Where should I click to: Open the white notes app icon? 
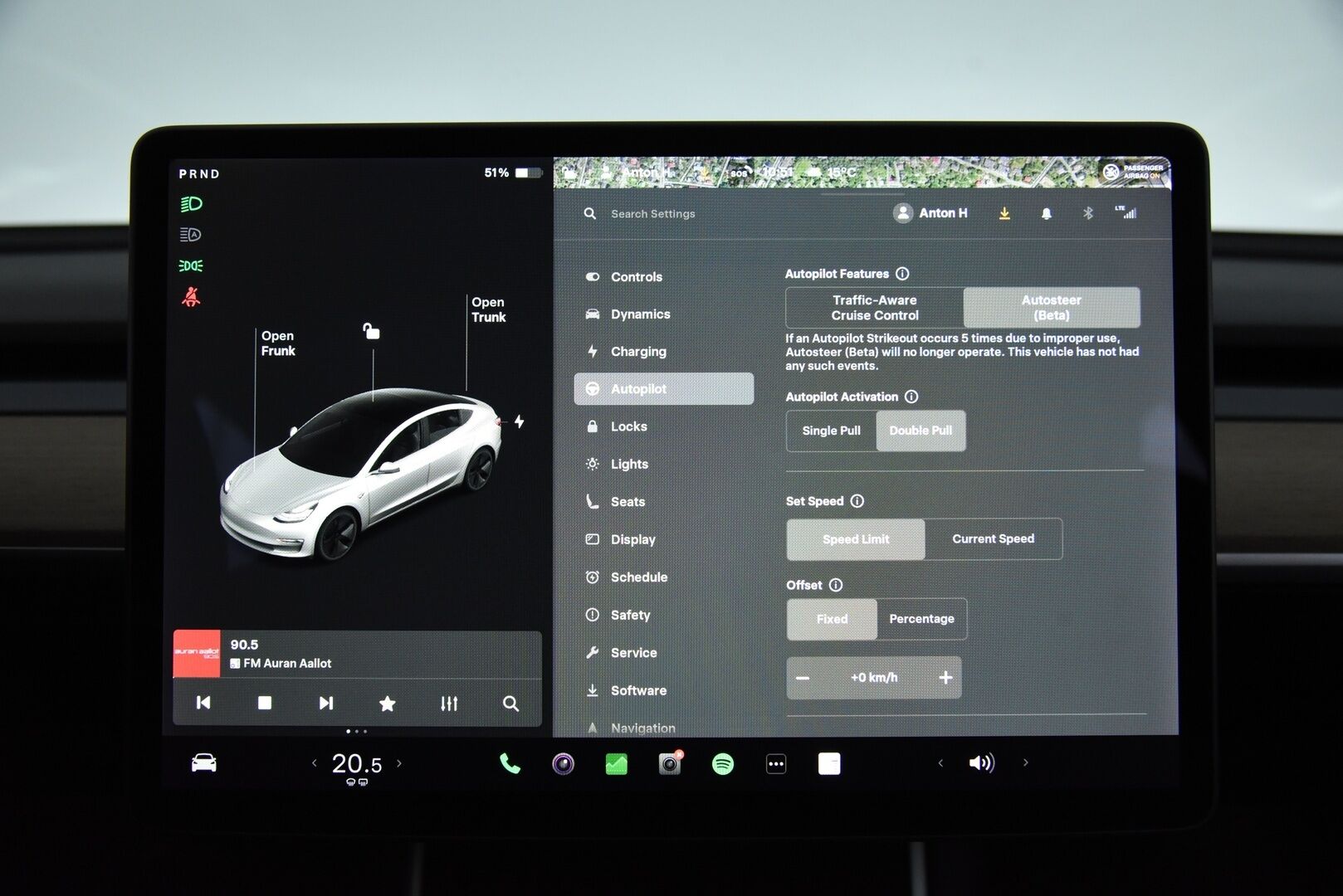(x=829, y=763)
